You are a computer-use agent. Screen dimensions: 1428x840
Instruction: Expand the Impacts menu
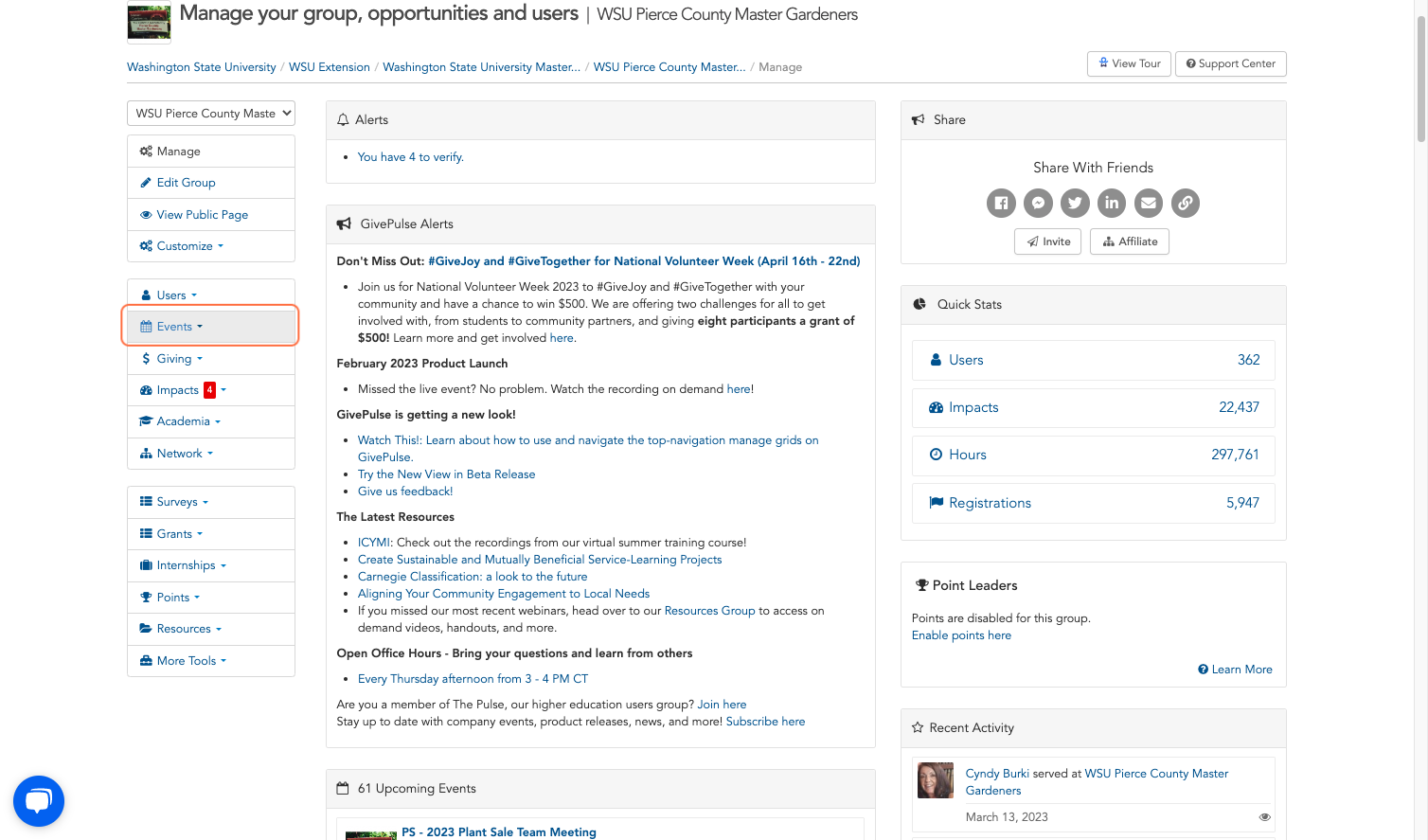tap(211, 390)
